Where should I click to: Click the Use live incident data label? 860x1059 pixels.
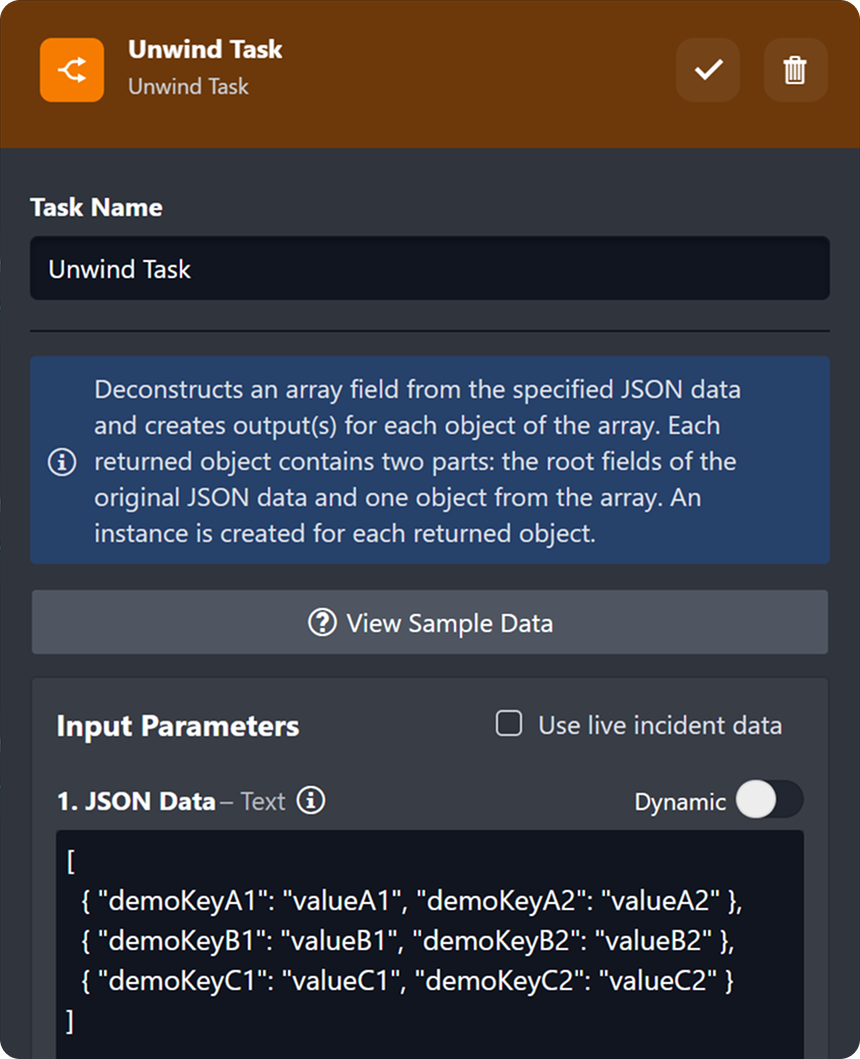point(659,725)
